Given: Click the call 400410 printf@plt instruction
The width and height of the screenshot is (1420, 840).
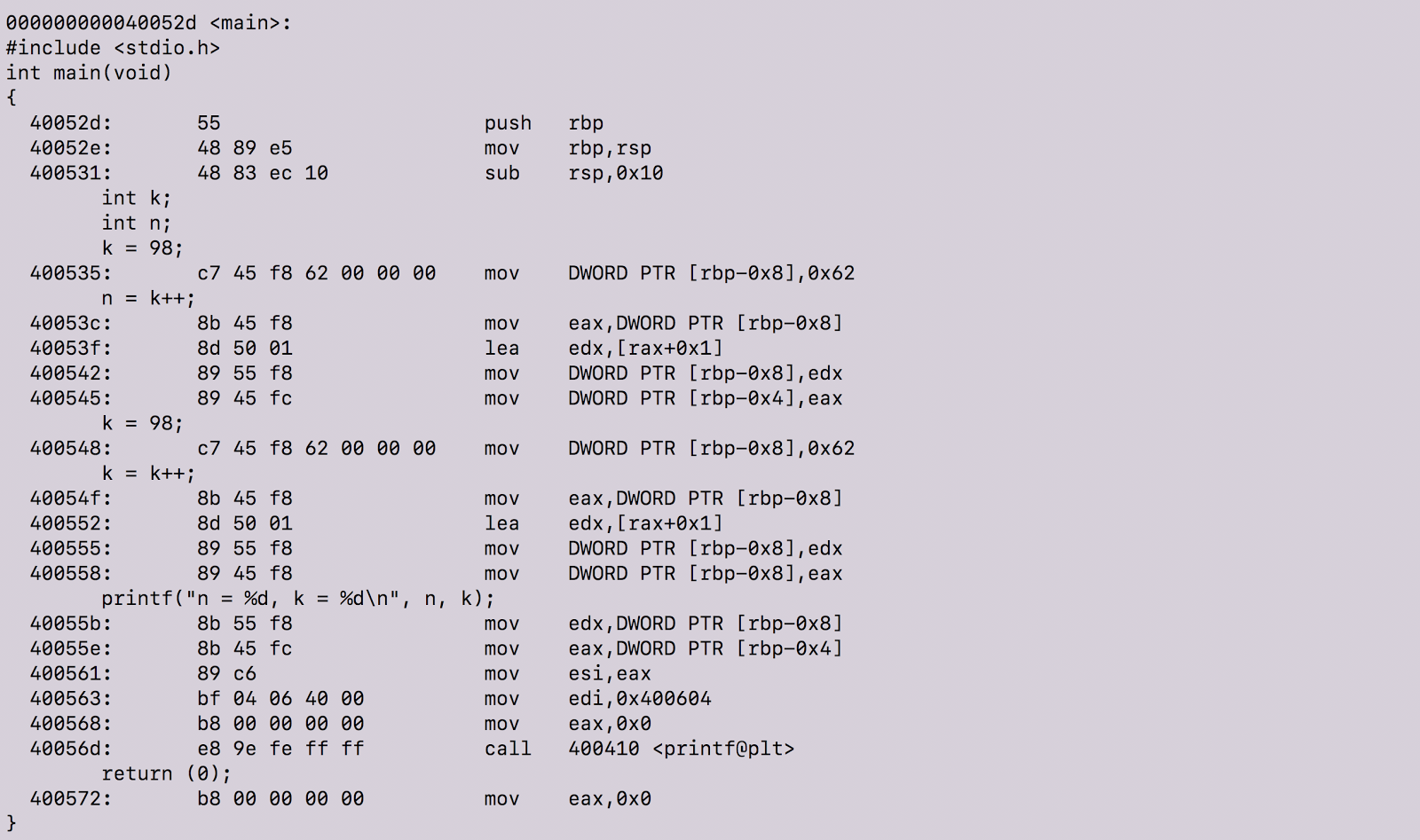Looking at the screenshot, I should pos(639,749).
